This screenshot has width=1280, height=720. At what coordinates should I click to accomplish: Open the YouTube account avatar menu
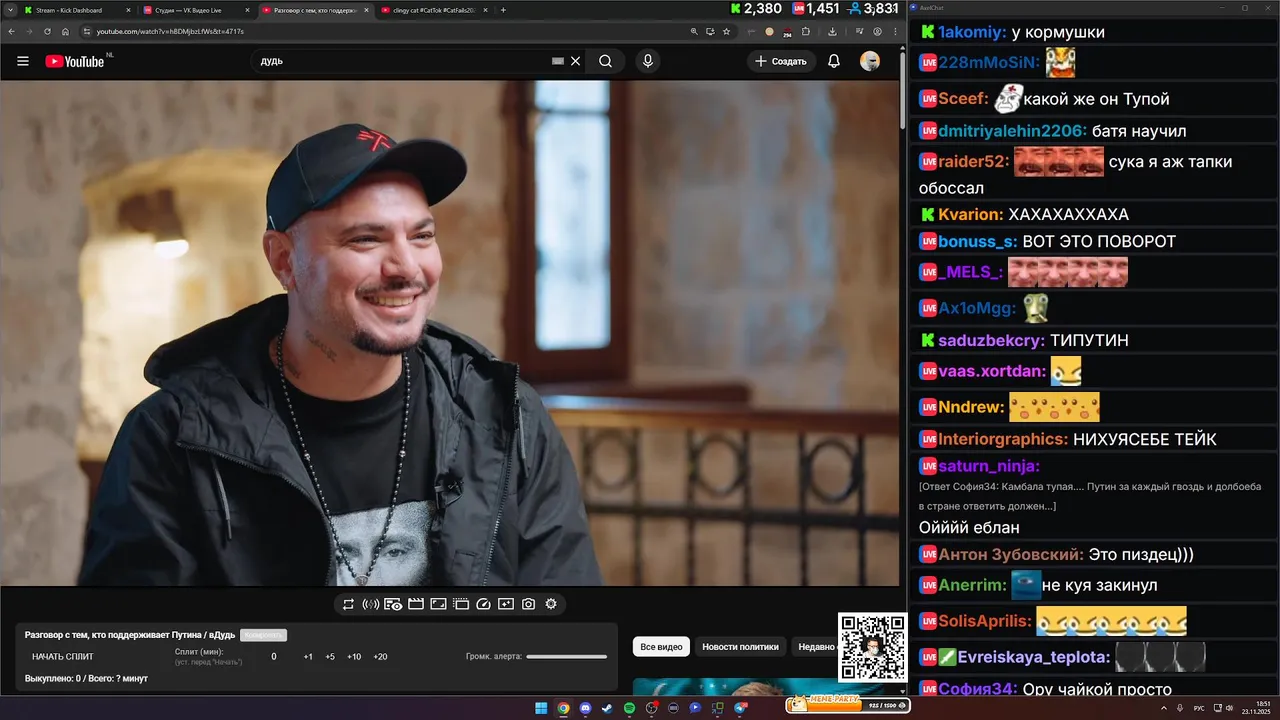870,61
